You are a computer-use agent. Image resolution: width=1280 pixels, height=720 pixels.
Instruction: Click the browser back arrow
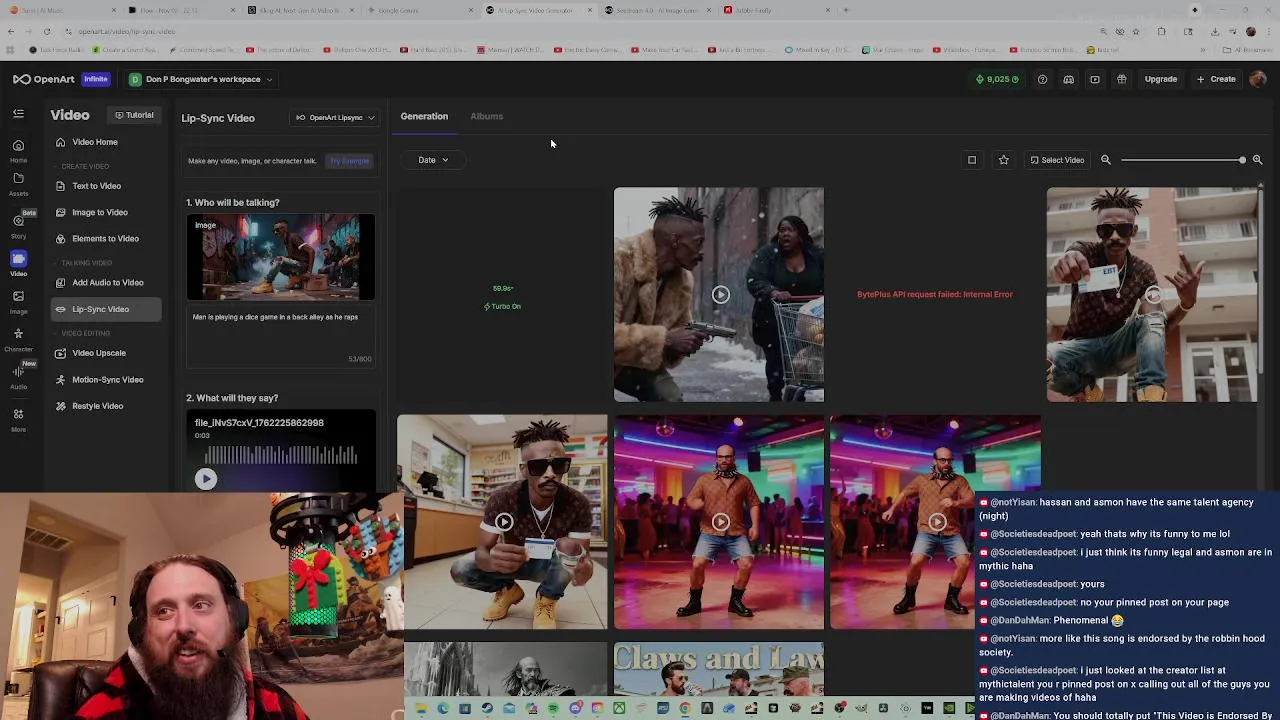pos(11,31)
